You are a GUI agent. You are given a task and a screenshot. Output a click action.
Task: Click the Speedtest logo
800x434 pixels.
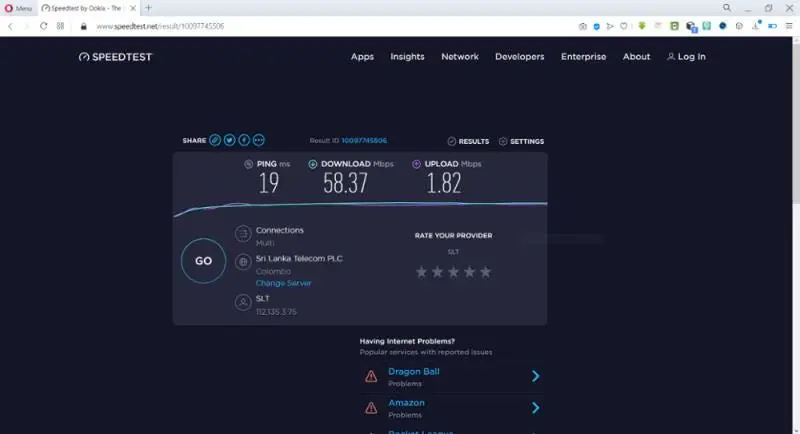click(115, 57)
